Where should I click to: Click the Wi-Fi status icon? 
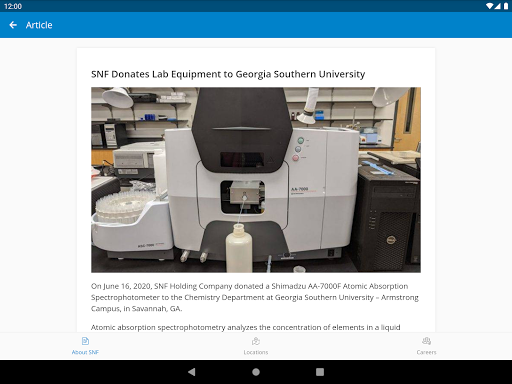(489, 6)
